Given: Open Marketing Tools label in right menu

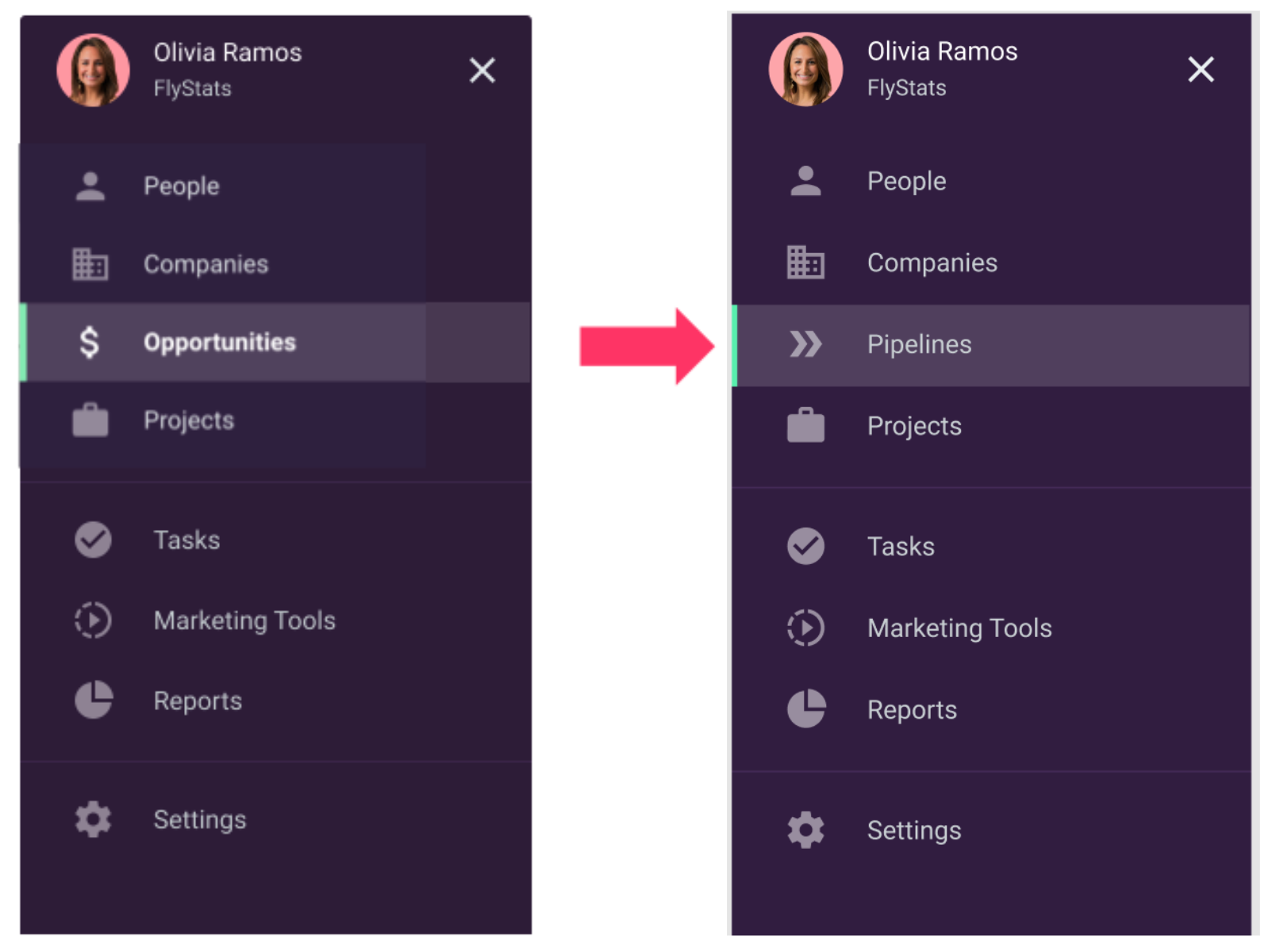Looking at the screenshot, I should (x=959, y=628).
